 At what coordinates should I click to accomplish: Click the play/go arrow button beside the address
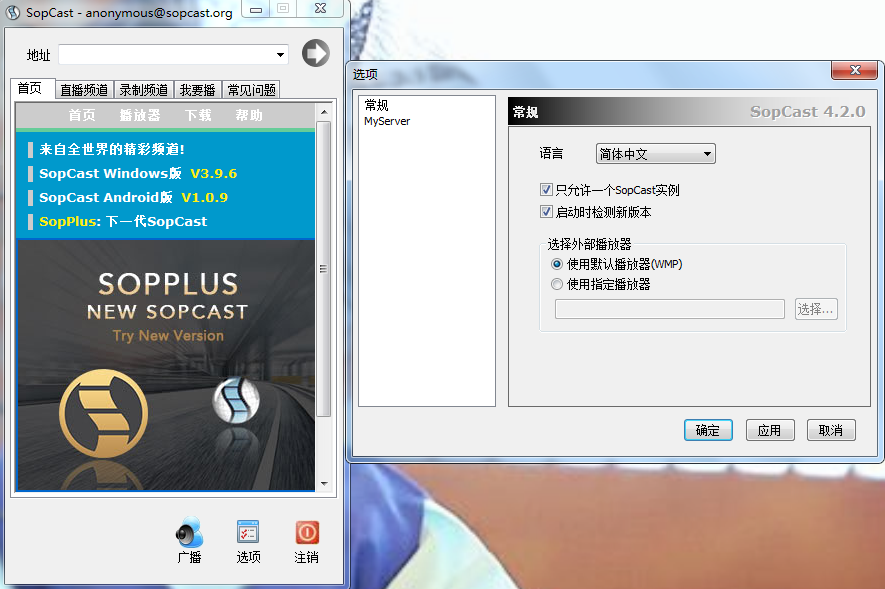[x=316, y=54]
